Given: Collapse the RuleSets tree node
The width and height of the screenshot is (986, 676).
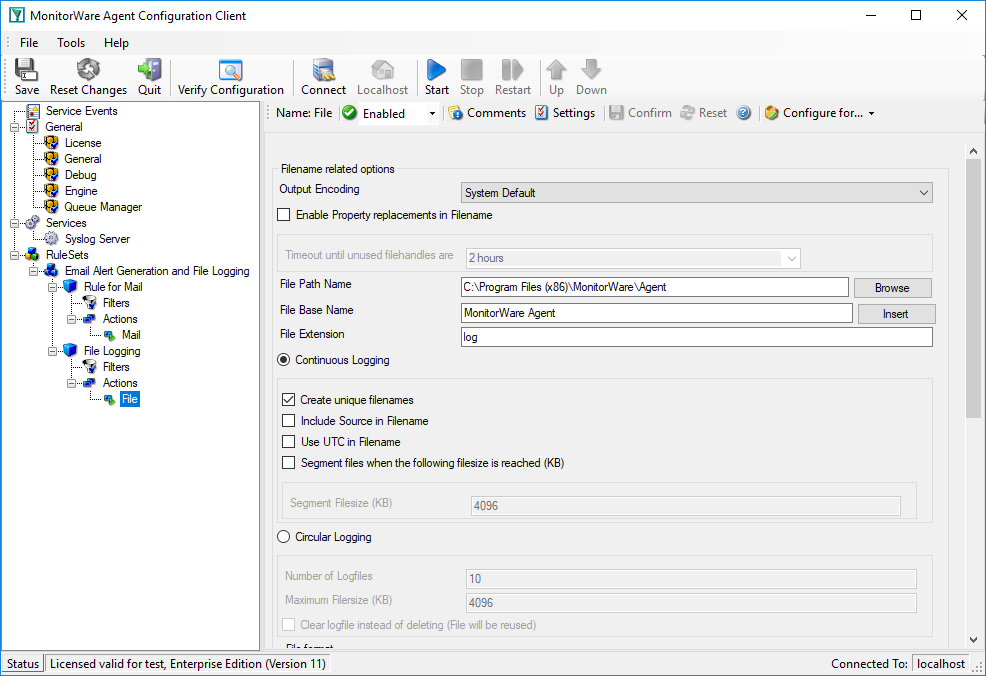Looking at the screenshot, I should (14, 255).
